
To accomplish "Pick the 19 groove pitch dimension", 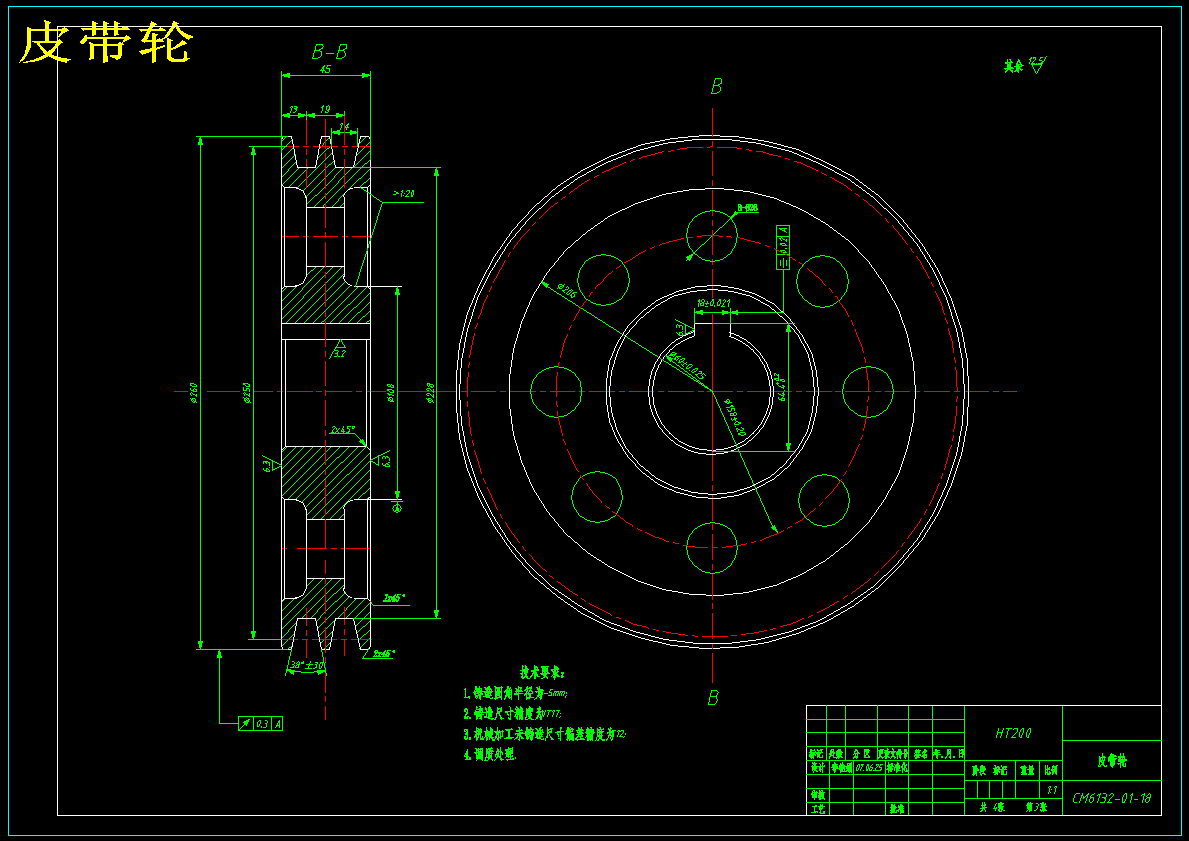I will point(325,109).
